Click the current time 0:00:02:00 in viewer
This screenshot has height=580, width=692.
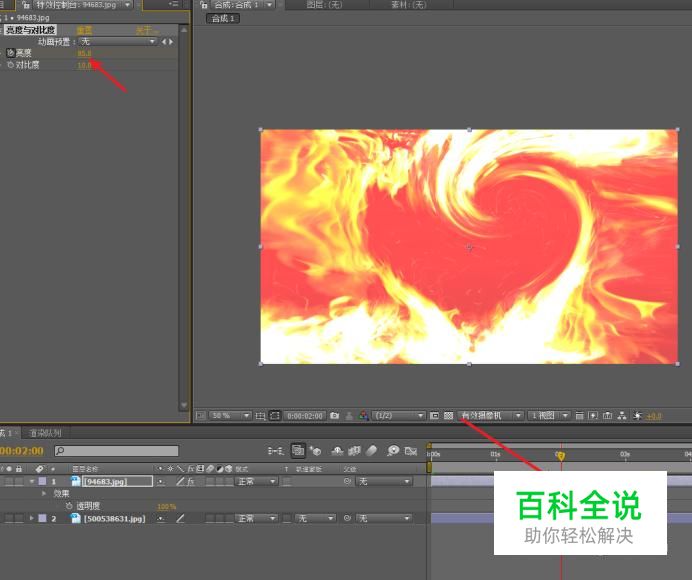(x=305, y=415)
